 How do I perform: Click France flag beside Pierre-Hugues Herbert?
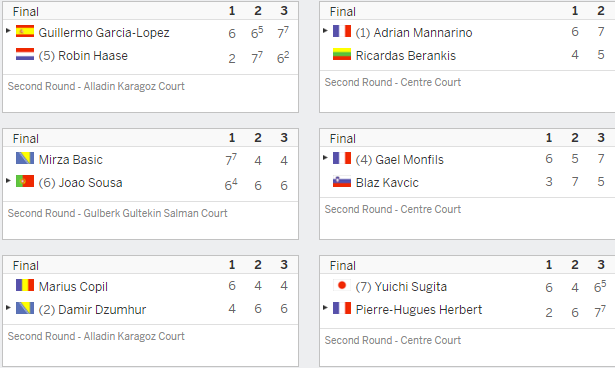click(342, 308)
